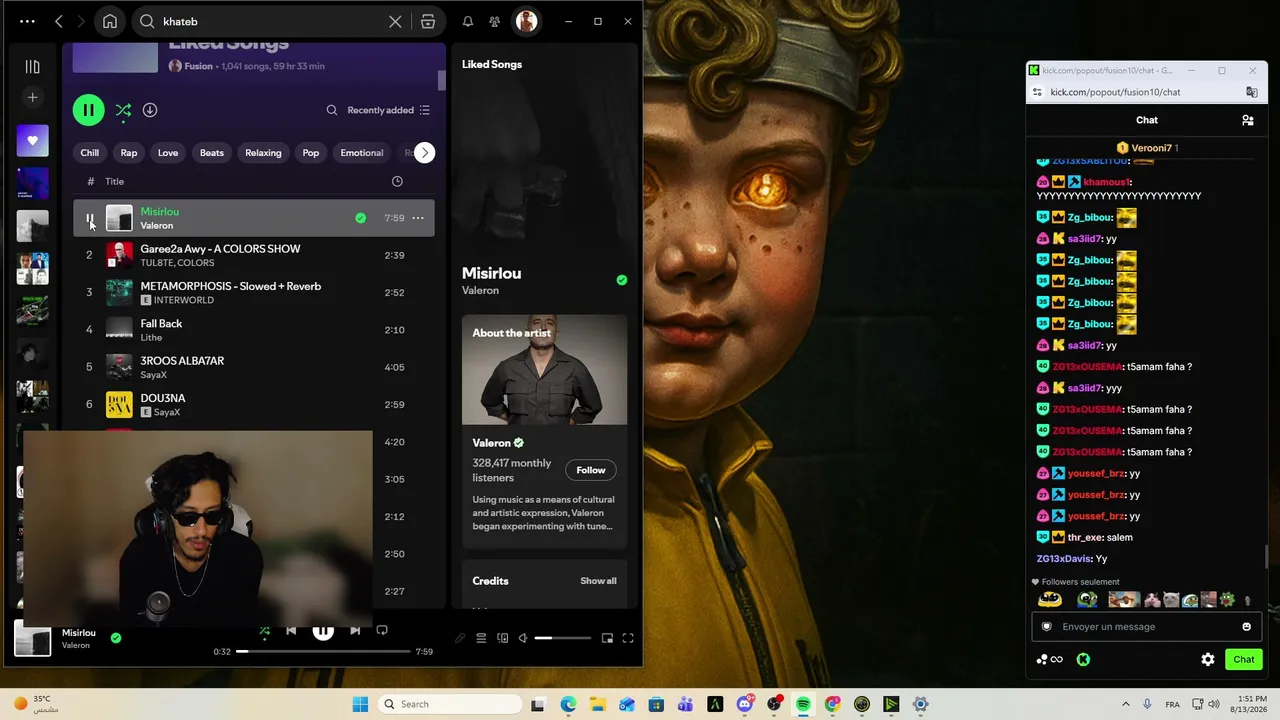Toggle repeat in player controls
This screenshot has width=1280, height=720.
(382, 631)
